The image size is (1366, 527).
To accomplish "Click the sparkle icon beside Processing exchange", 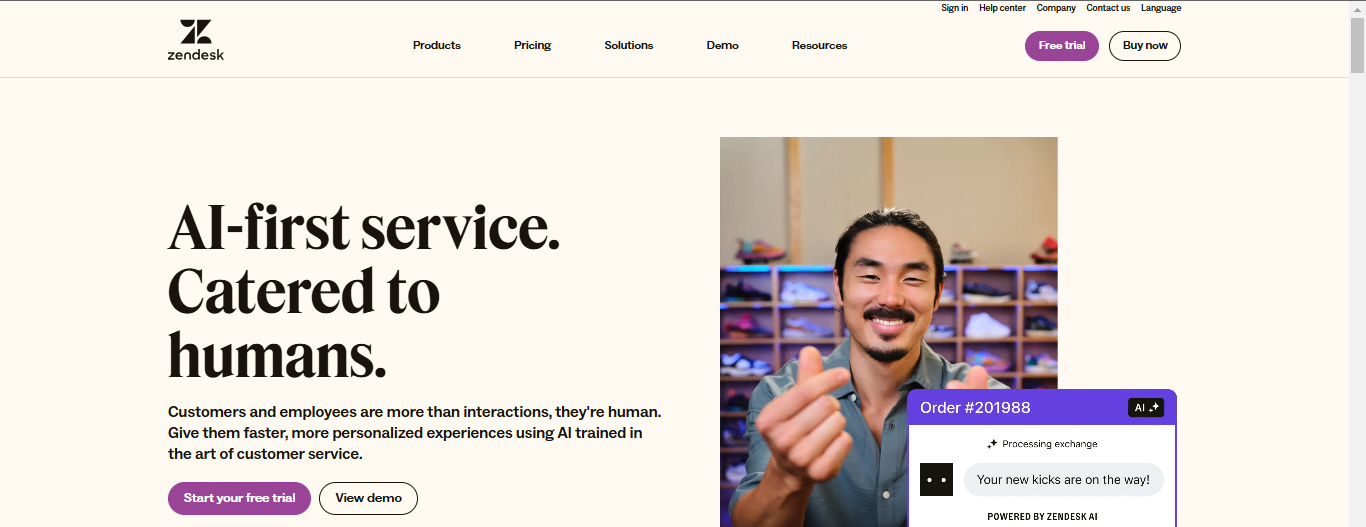I will 992,444.
